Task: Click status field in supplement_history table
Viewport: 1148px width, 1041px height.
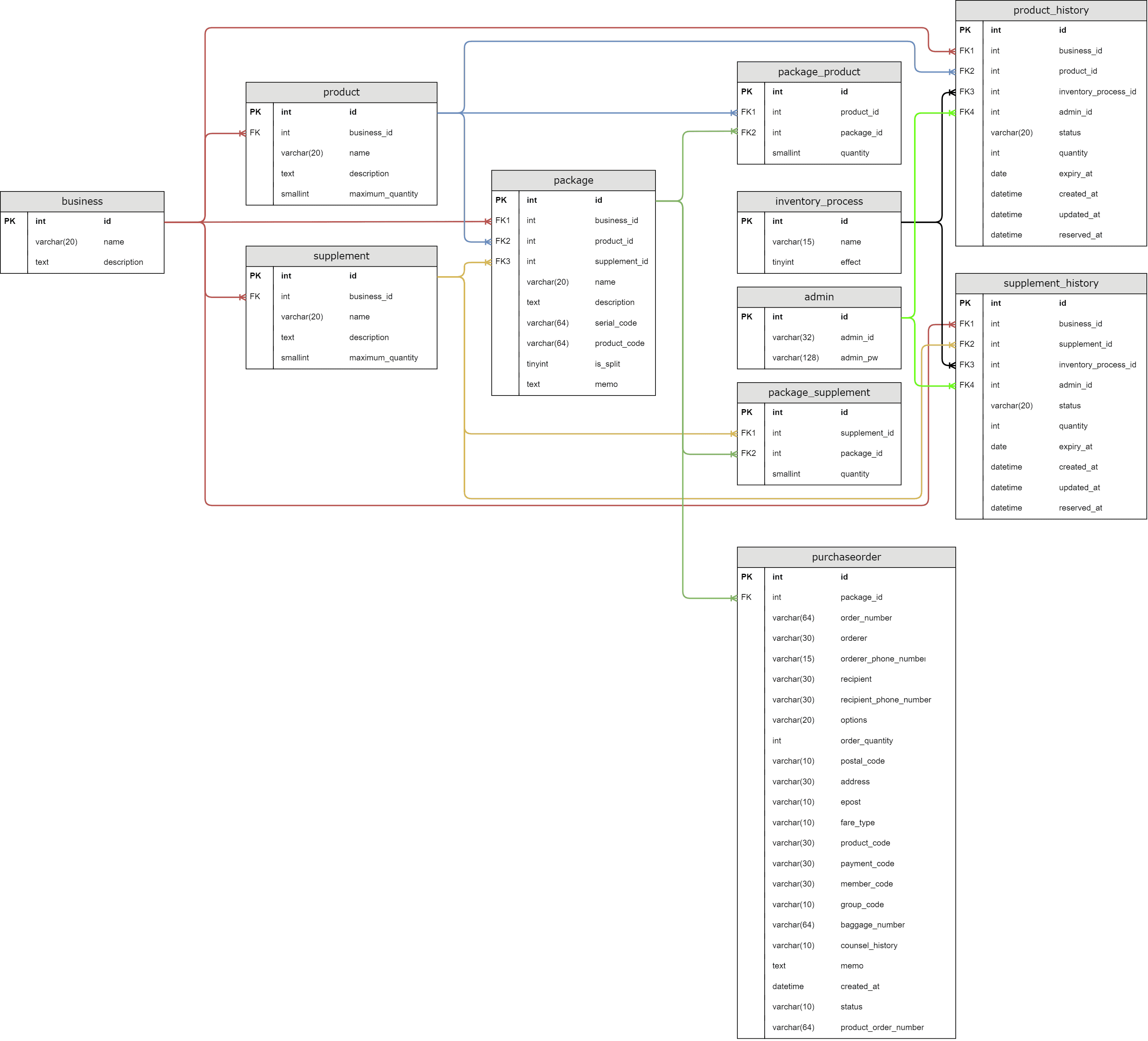Action: tap(1069, 406)
